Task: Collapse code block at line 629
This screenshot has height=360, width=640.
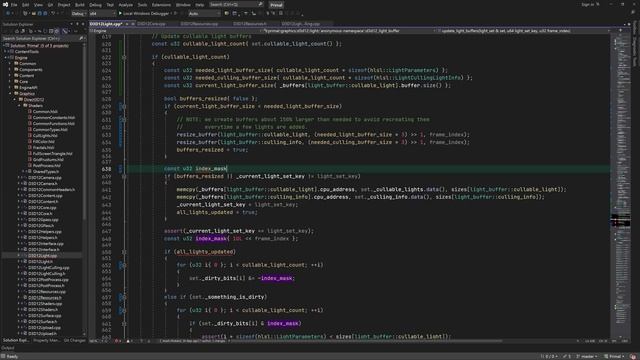Action: click(x=124, y=107)
